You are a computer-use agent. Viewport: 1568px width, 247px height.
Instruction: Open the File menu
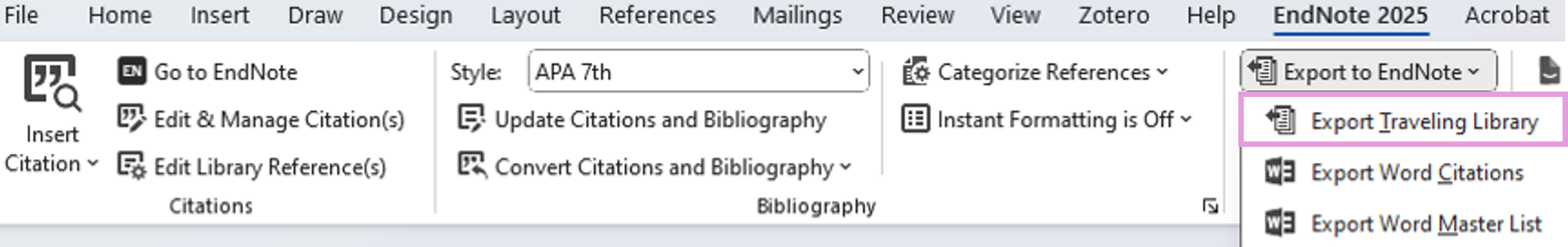coord(21,15)
